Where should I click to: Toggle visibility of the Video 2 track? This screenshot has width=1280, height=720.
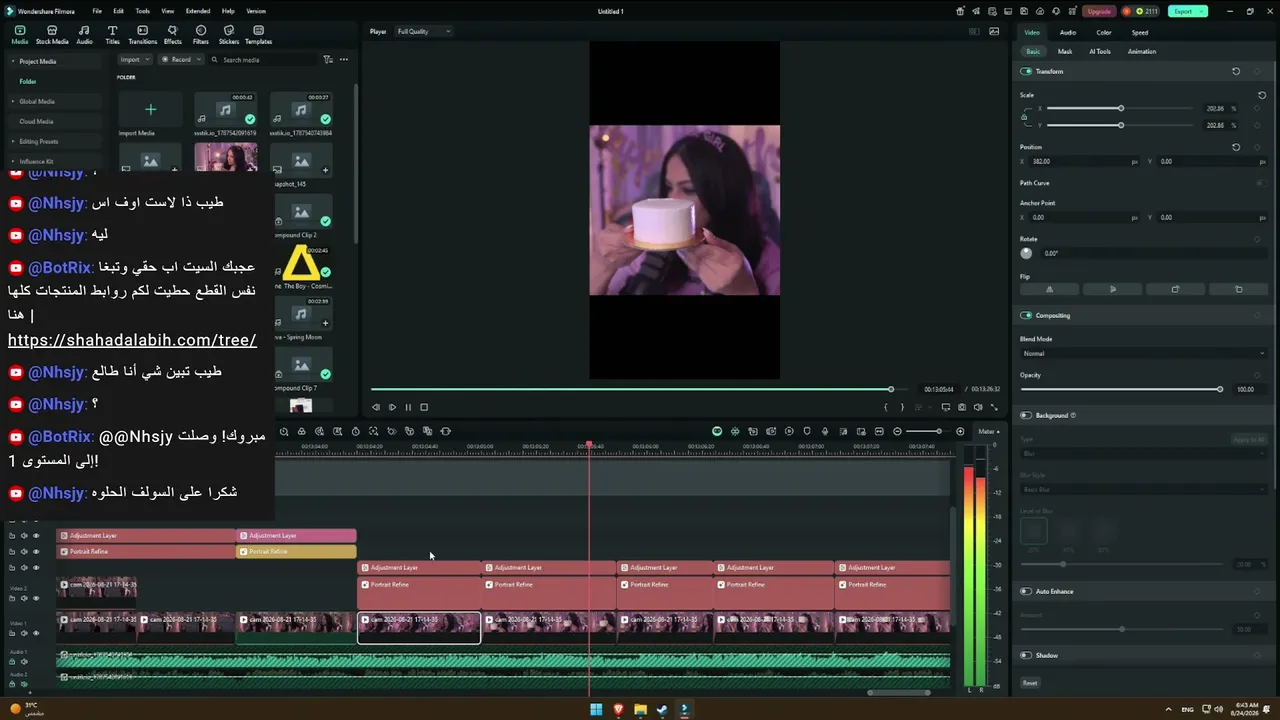click(x=36, y=598)
